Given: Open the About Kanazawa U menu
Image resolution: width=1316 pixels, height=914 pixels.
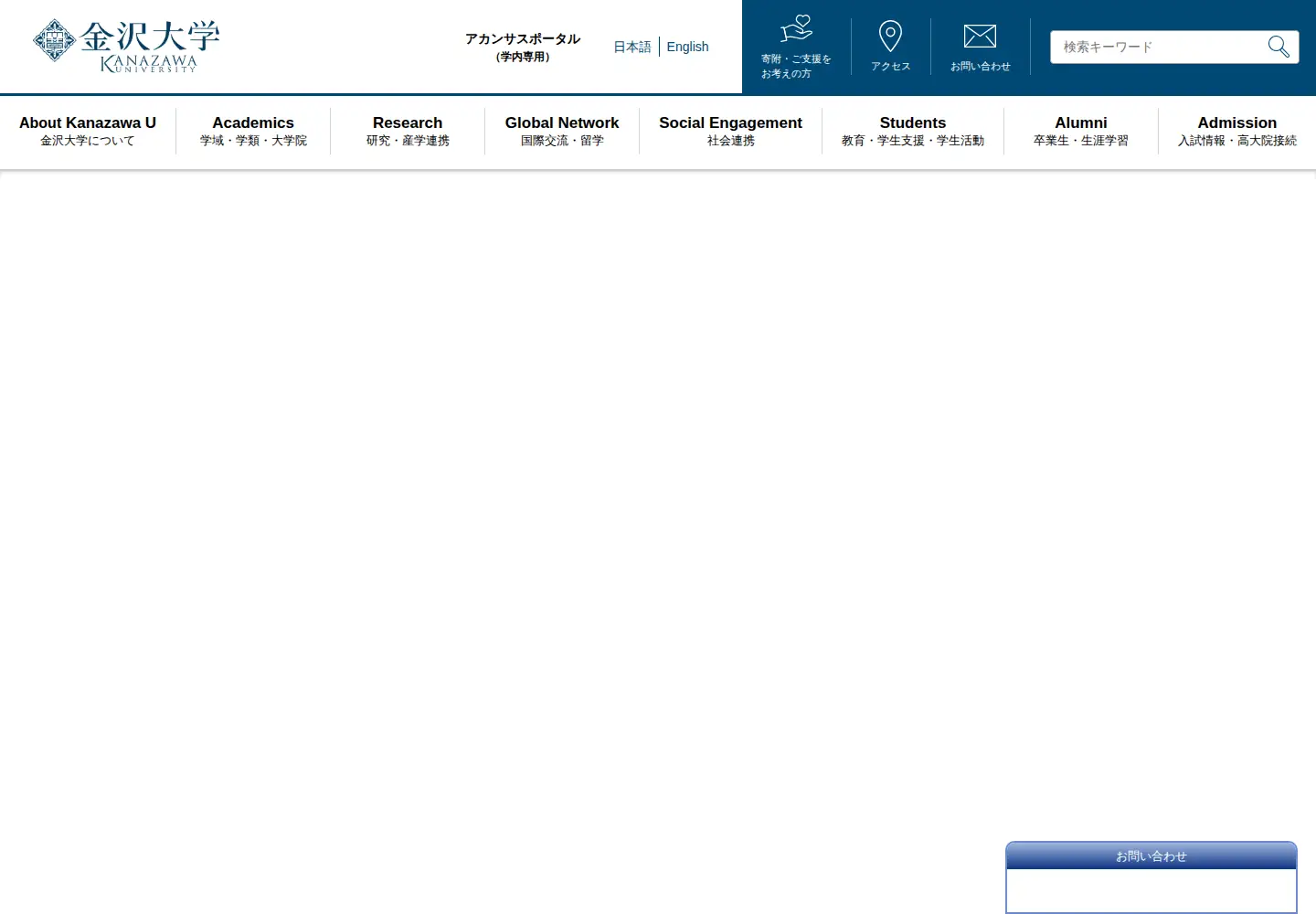Looking at the screenshot, I should click(x=88, y=131).
